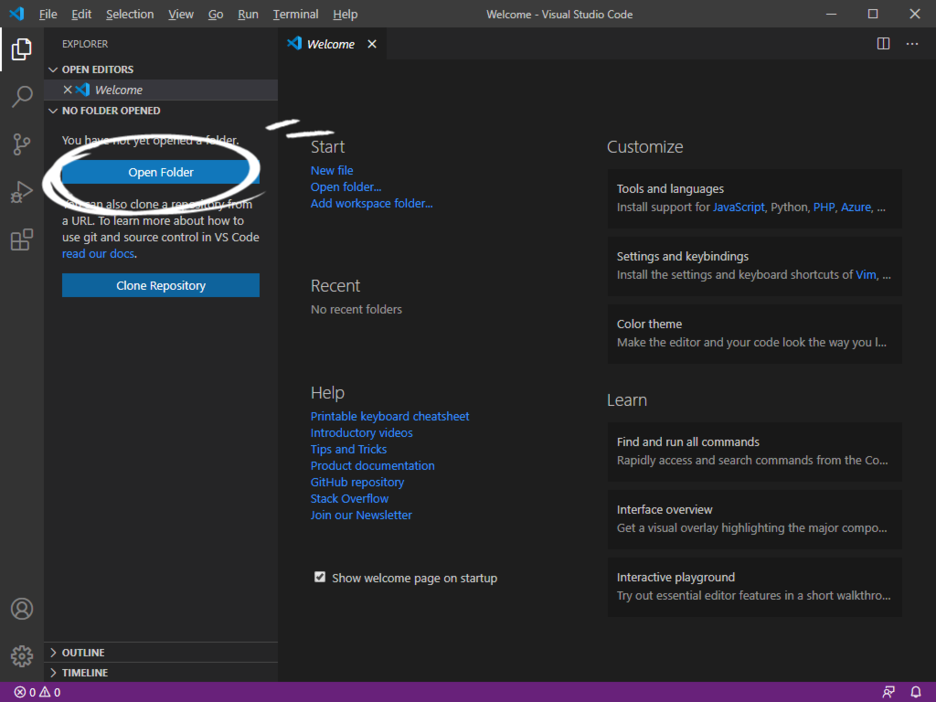
Task: Open the Help menu
Action: [345, 14]
